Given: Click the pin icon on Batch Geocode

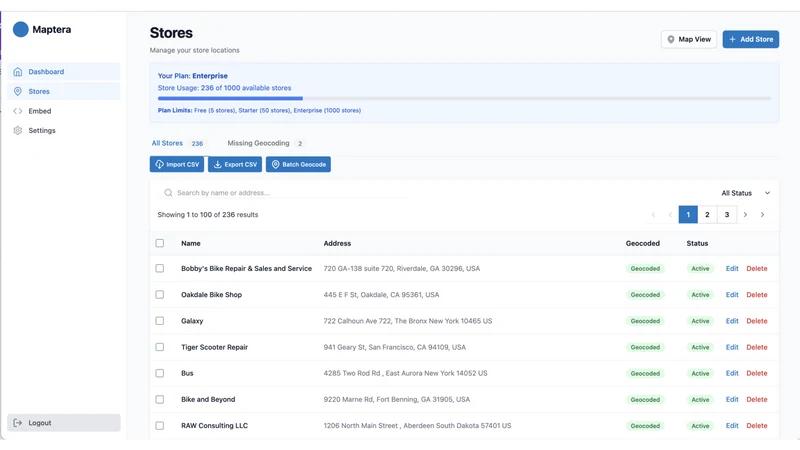Looking at the screenshot, I should 276,164.
